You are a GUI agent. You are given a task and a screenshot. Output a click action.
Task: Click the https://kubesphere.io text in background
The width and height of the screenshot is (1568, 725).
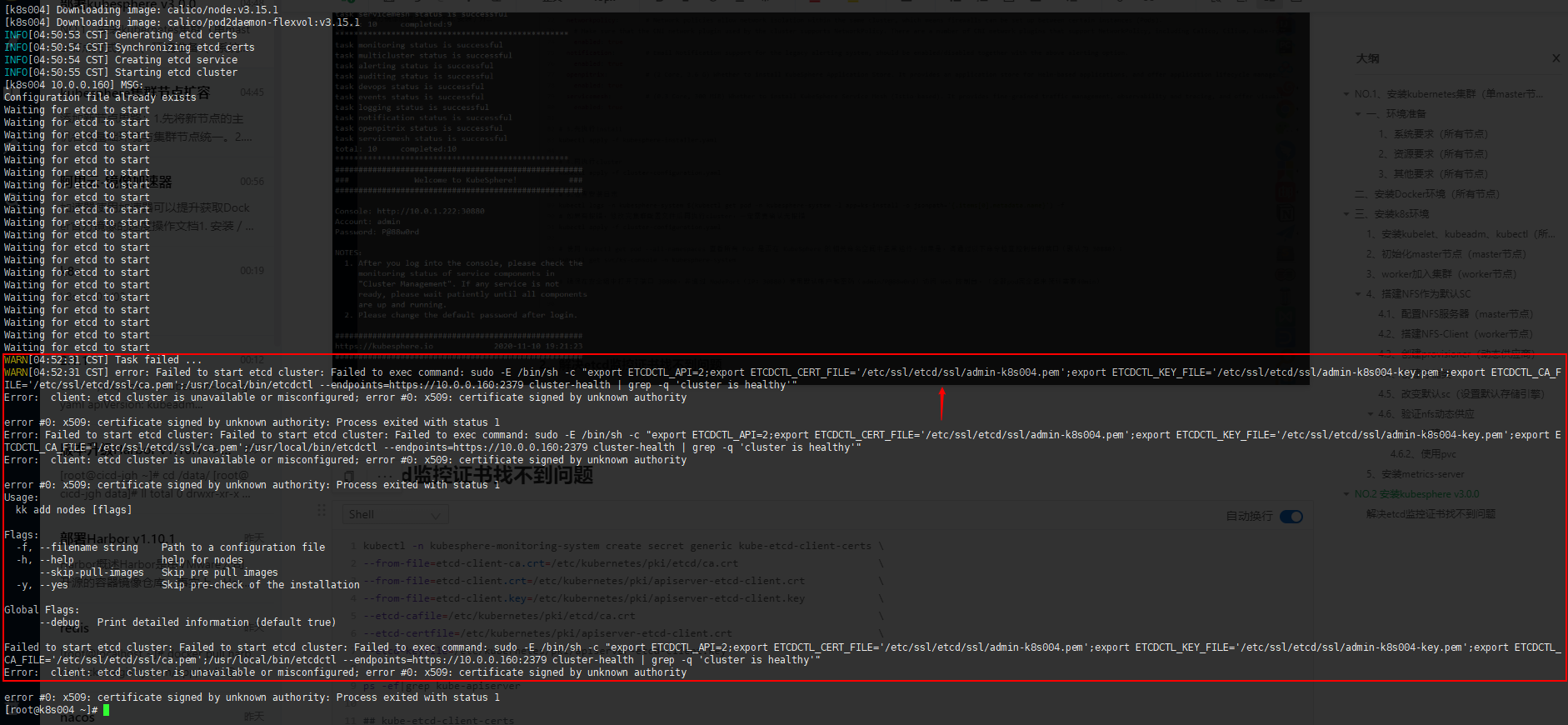click(384, 346)
